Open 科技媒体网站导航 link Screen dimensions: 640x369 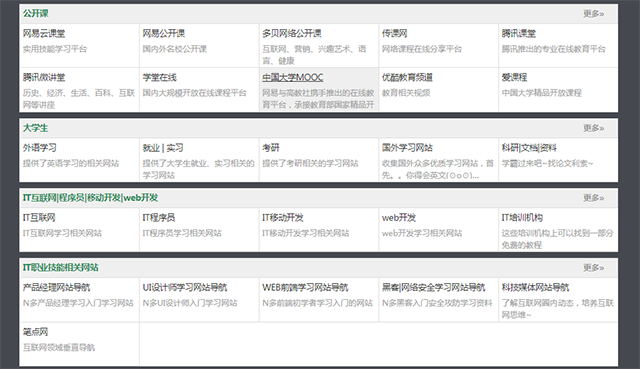[x=535, y=287]
